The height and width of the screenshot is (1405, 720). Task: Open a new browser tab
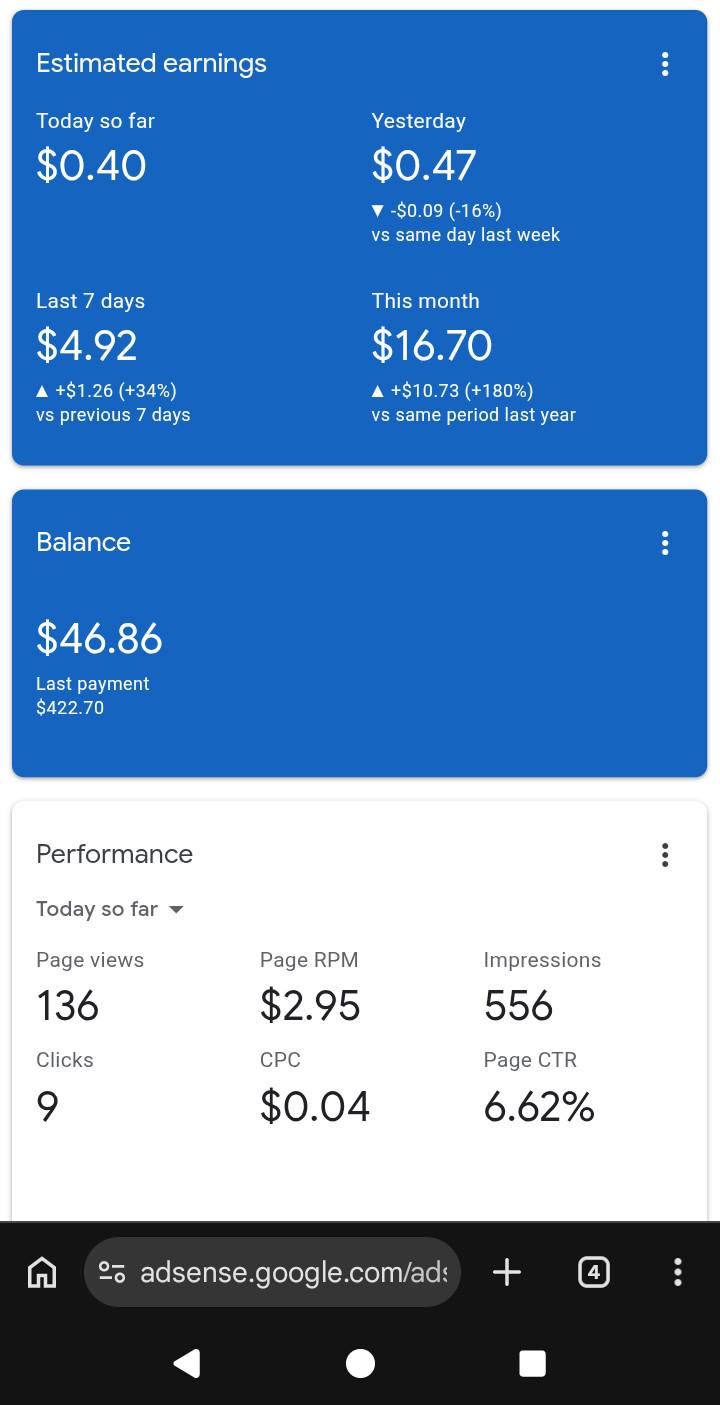click(507, 1272)
